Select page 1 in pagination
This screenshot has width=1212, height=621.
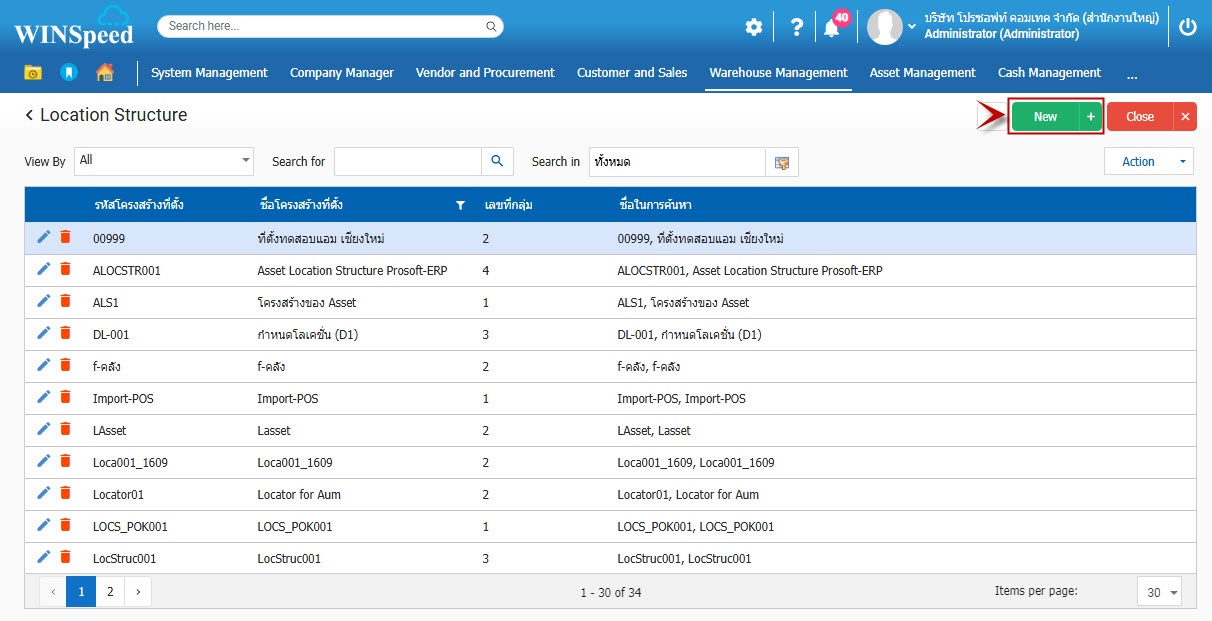81,592
